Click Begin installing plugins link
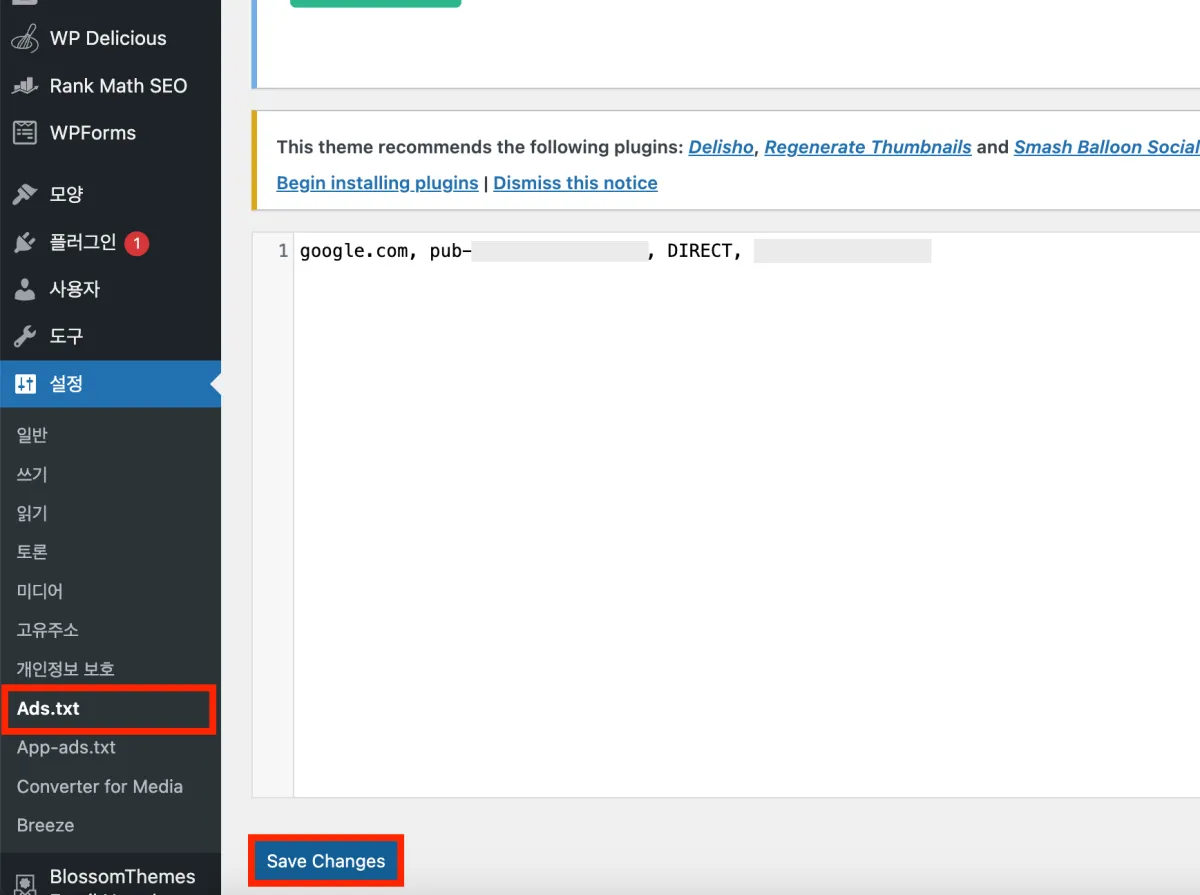The image size is (1200, 895). coord(377,183)
